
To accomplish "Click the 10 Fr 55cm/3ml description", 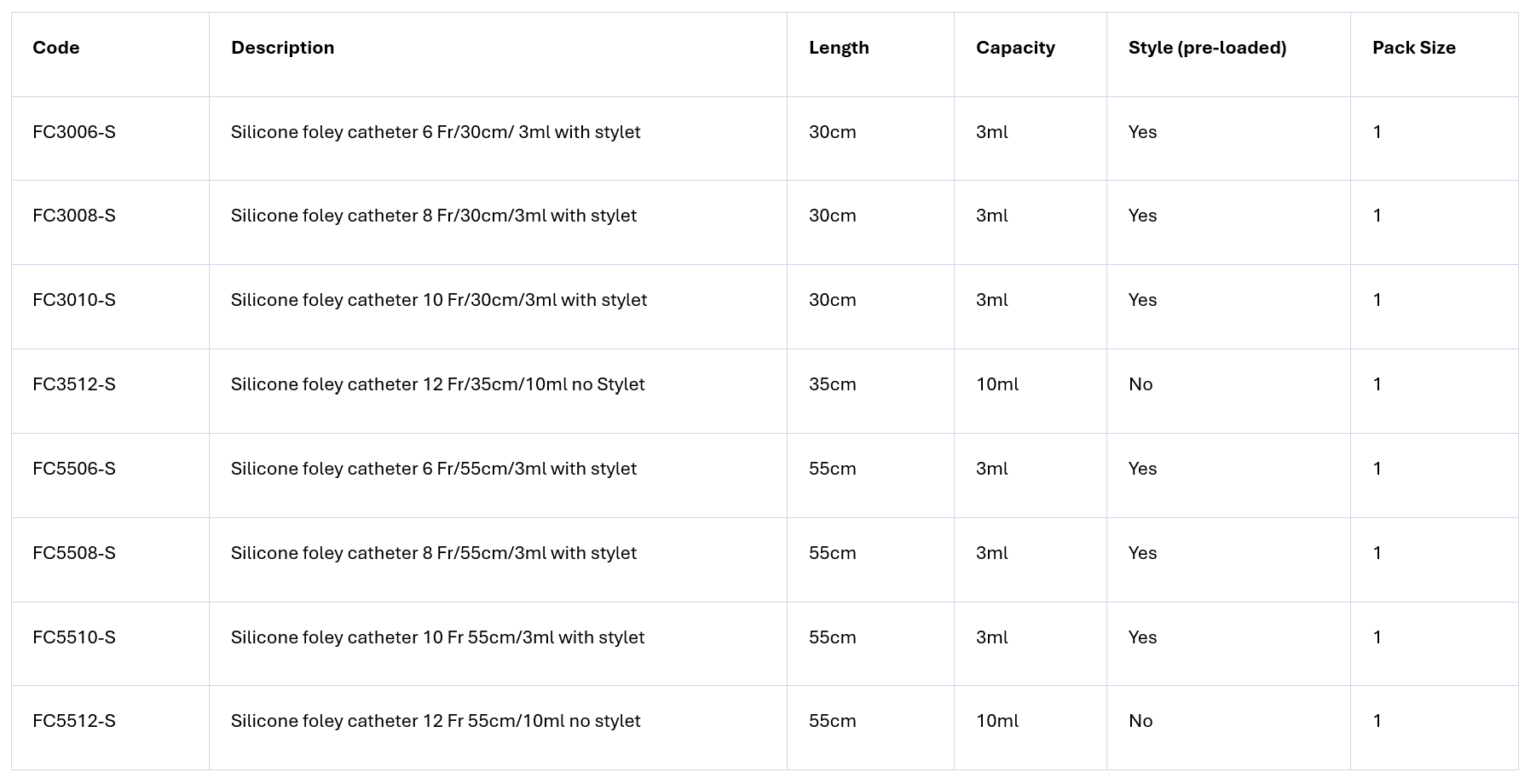I will [x=437, y=637].
